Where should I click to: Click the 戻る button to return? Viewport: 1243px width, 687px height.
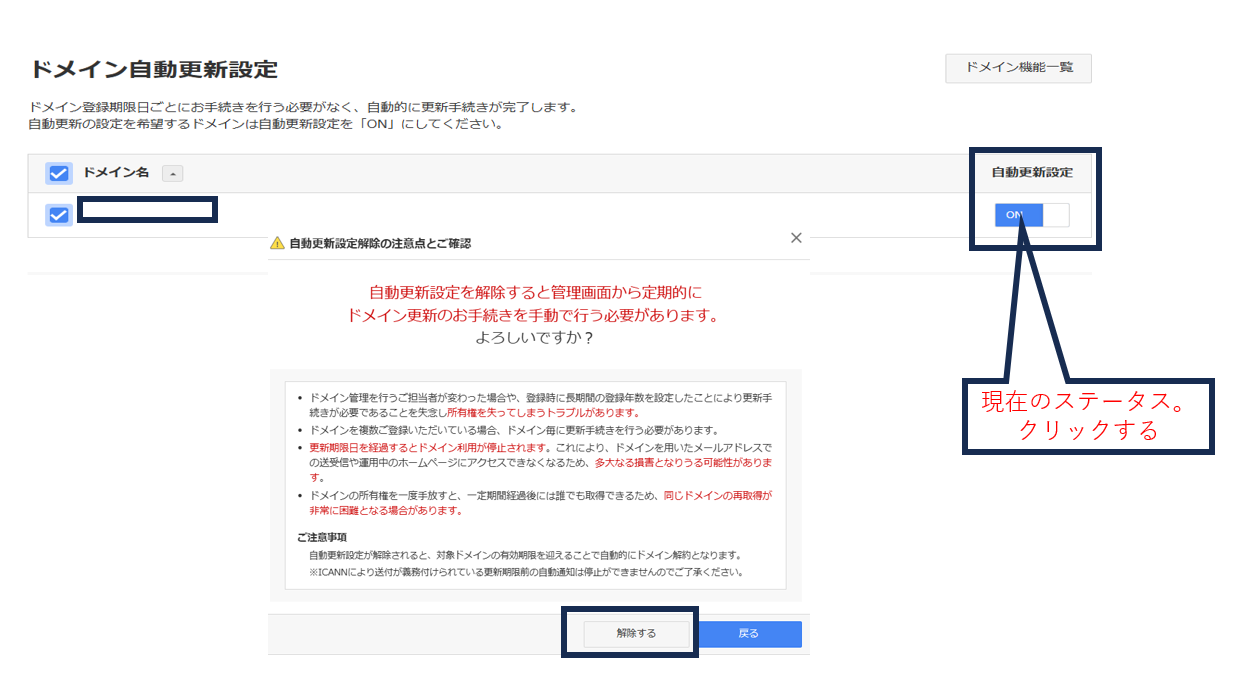pyautogui.click(x=750, y=632)
